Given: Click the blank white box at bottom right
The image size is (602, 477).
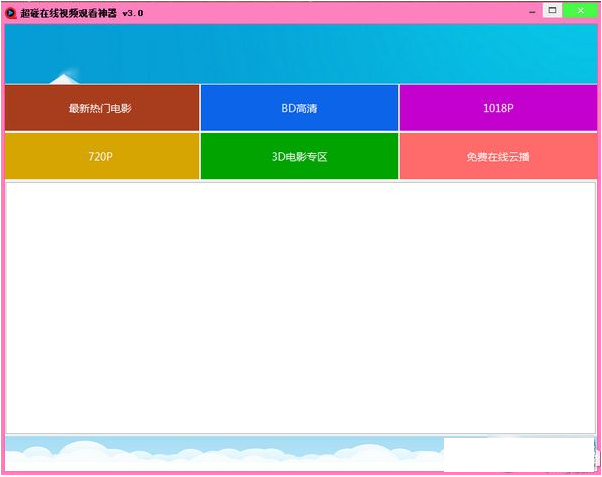Looking at the screenshot, I should click(x=518, y=452).
